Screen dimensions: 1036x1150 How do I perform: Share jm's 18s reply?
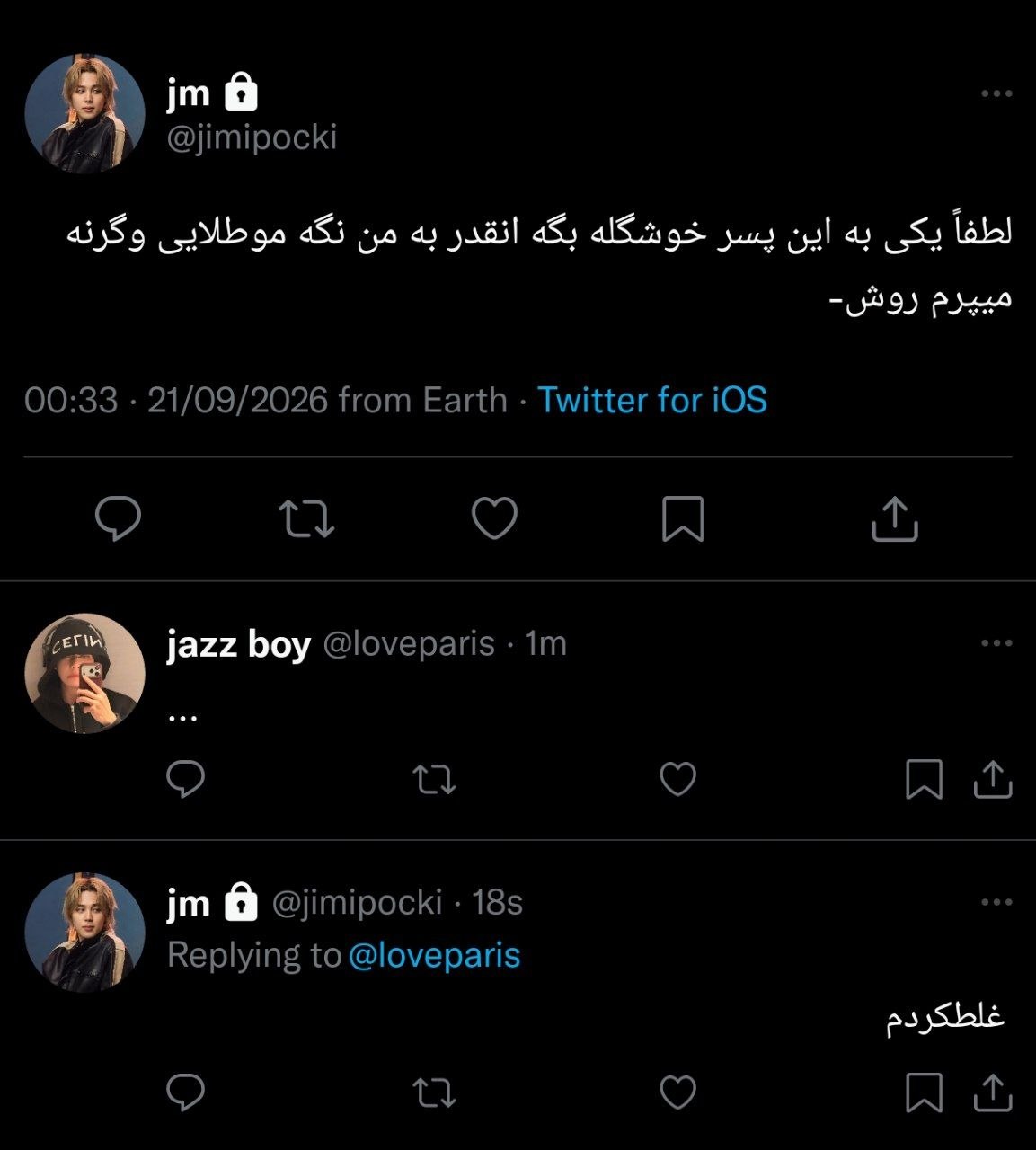tap(993, 1092)
